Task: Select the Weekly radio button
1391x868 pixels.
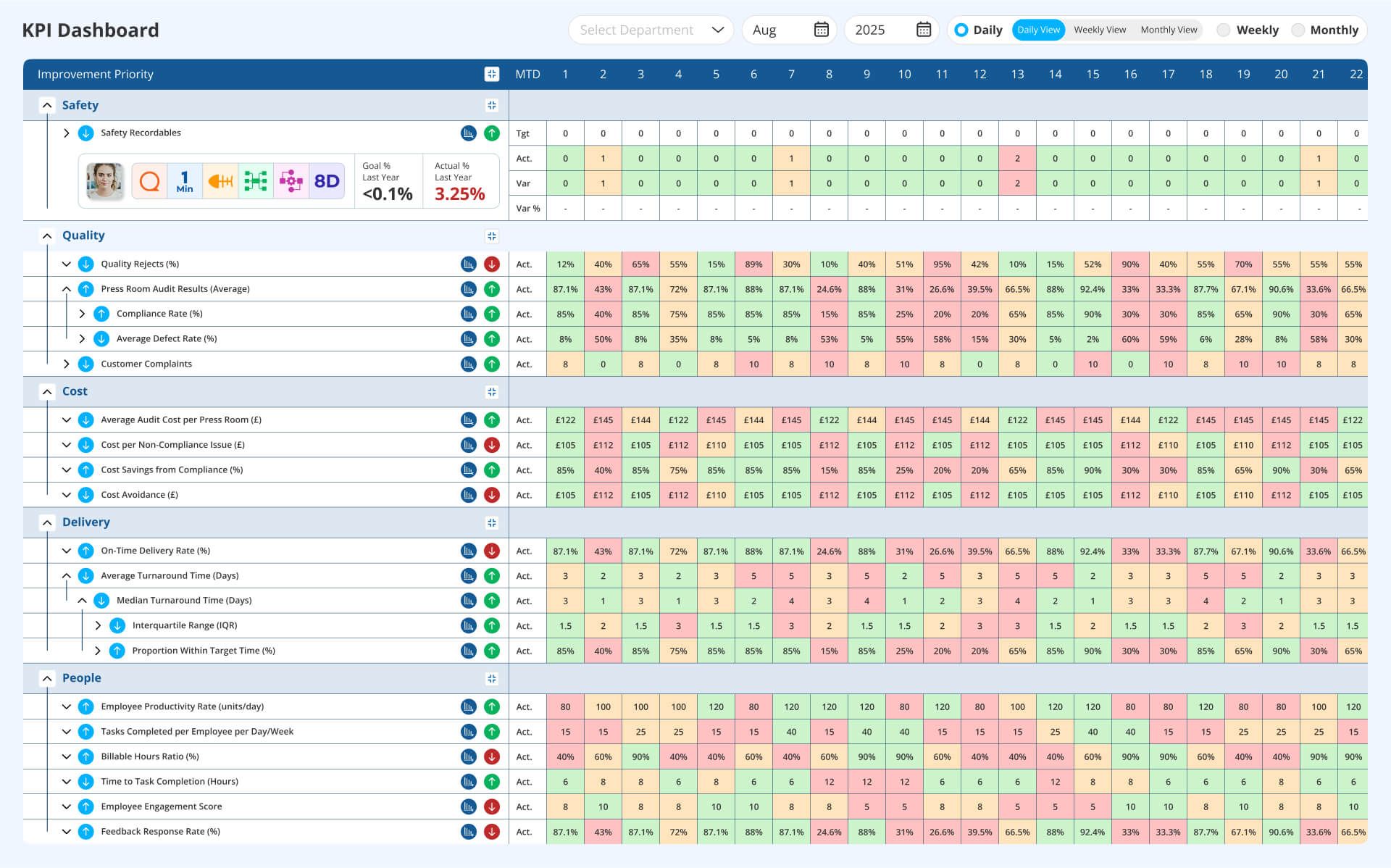Action: point(1224,30)
